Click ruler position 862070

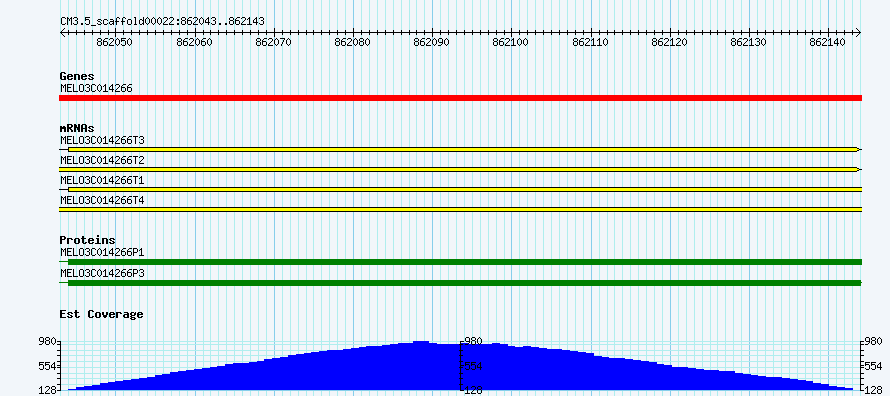click(x=274, y=43)
